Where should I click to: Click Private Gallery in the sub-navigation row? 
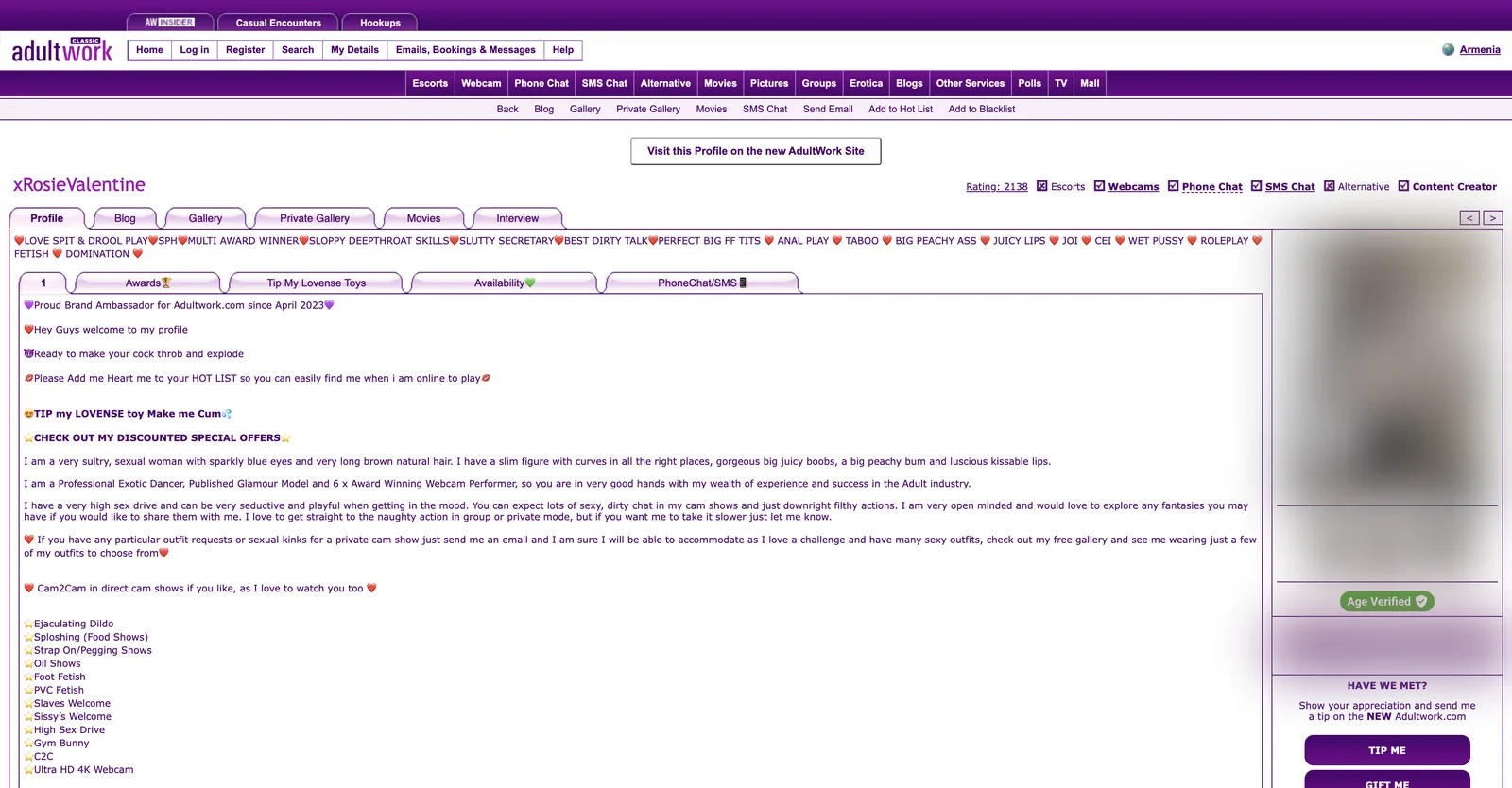click(648, 110)
